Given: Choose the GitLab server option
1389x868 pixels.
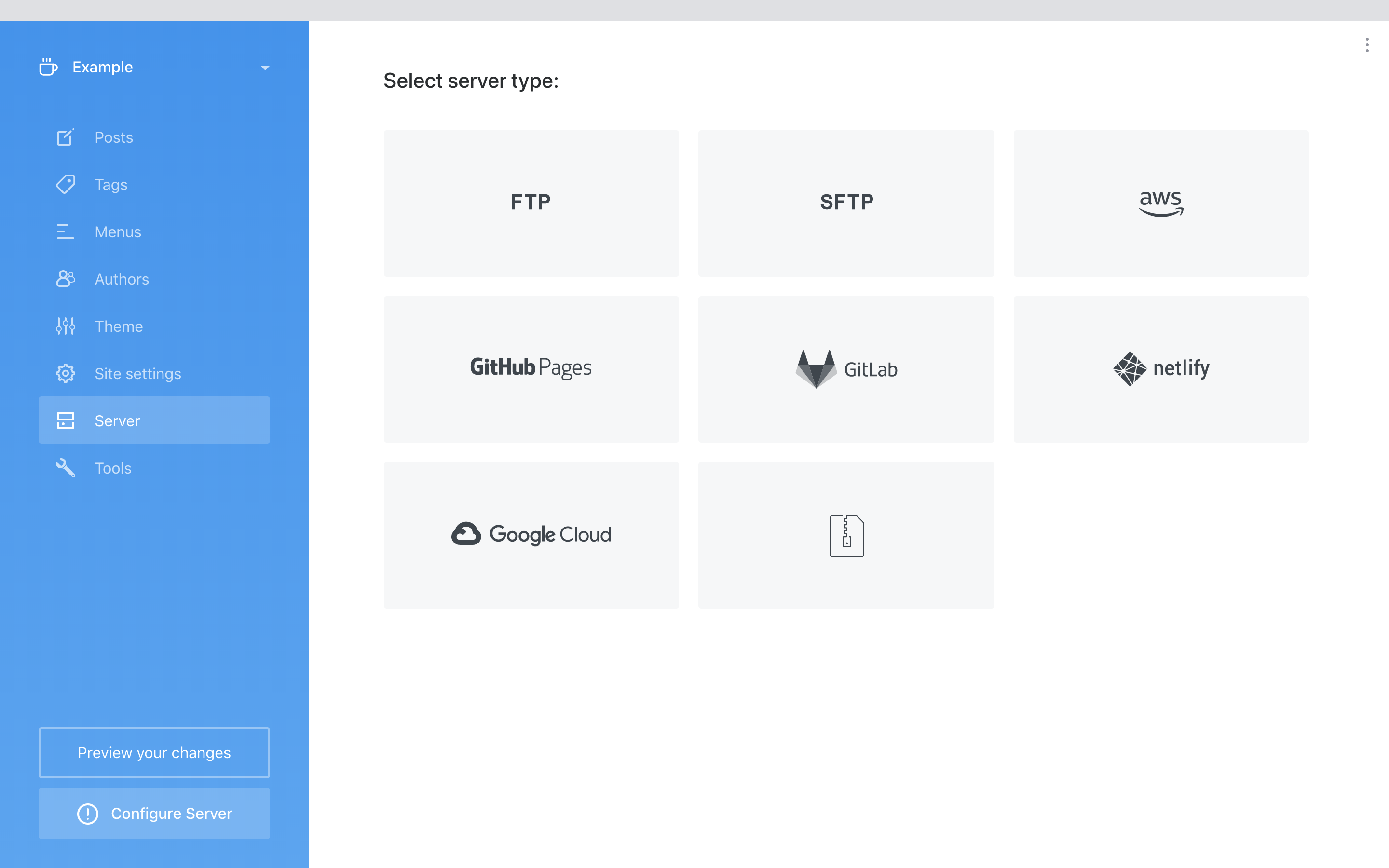Looking at the screenshot, I should coord(846,369).
